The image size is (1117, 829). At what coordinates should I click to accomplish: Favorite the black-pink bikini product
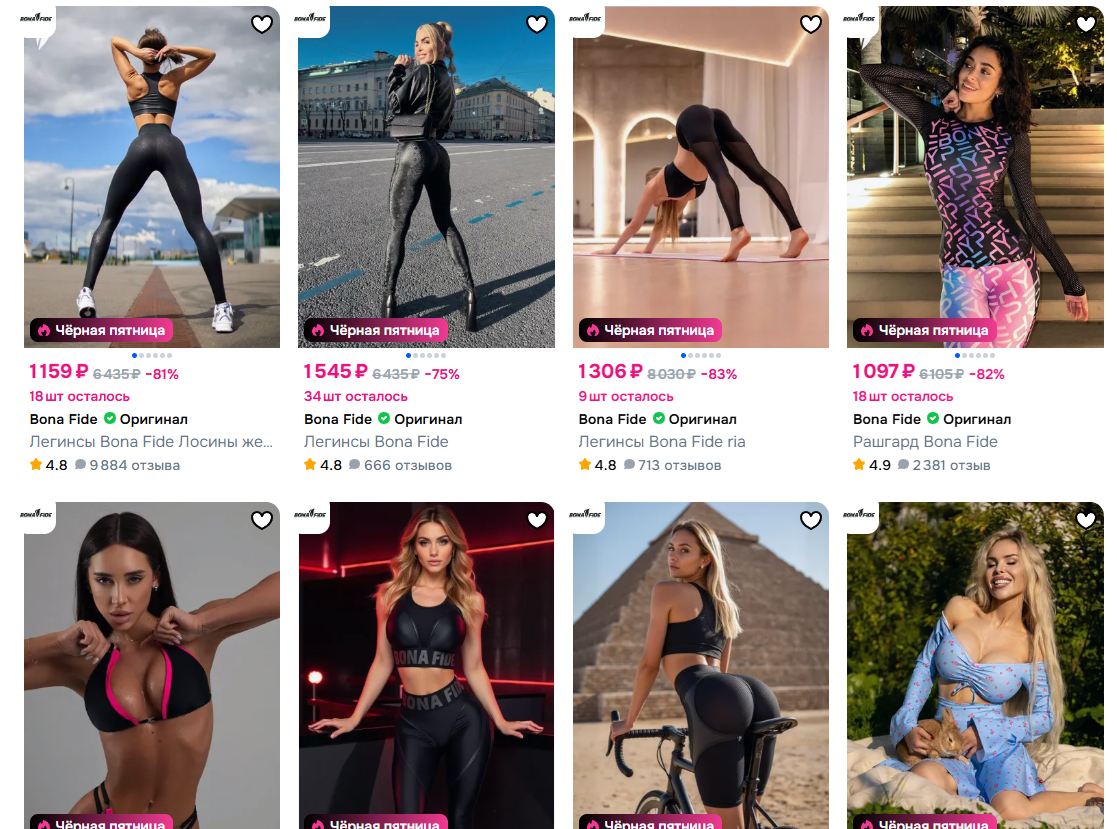coord(261,521)
